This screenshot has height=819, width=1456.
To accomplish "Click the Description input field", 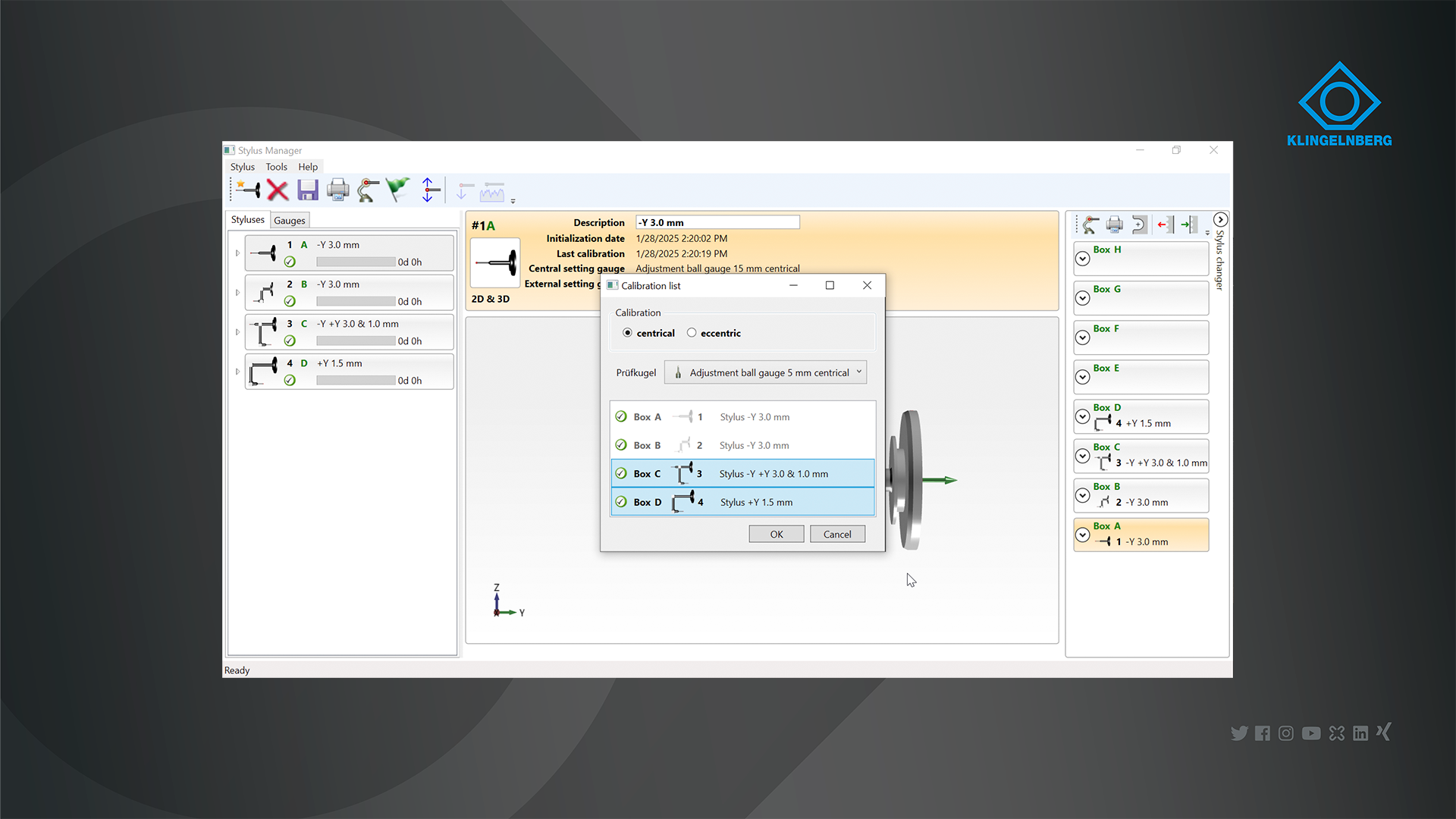I will [x=717, y=222].
